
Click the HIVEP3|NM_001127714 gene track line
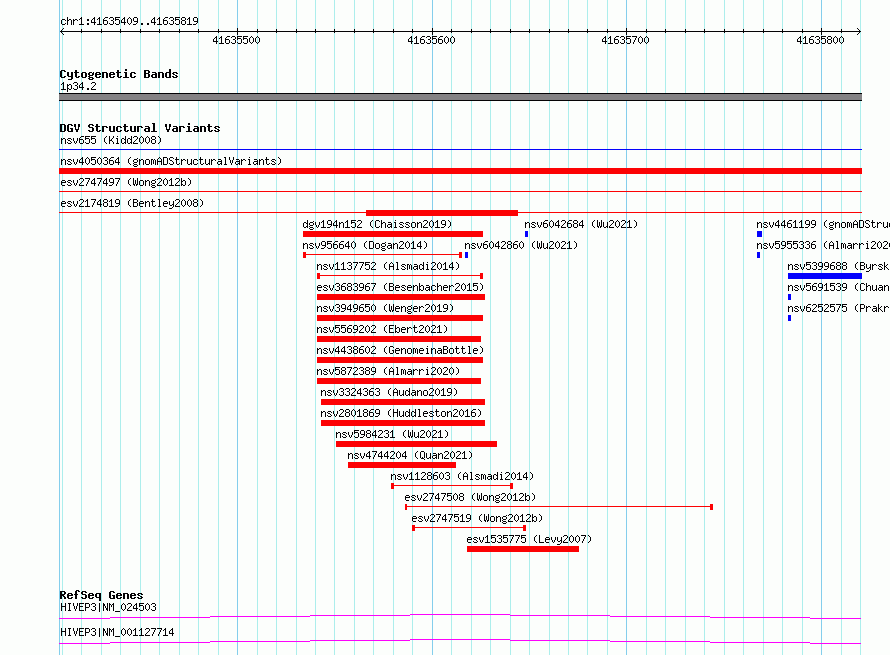click(460, 640)
